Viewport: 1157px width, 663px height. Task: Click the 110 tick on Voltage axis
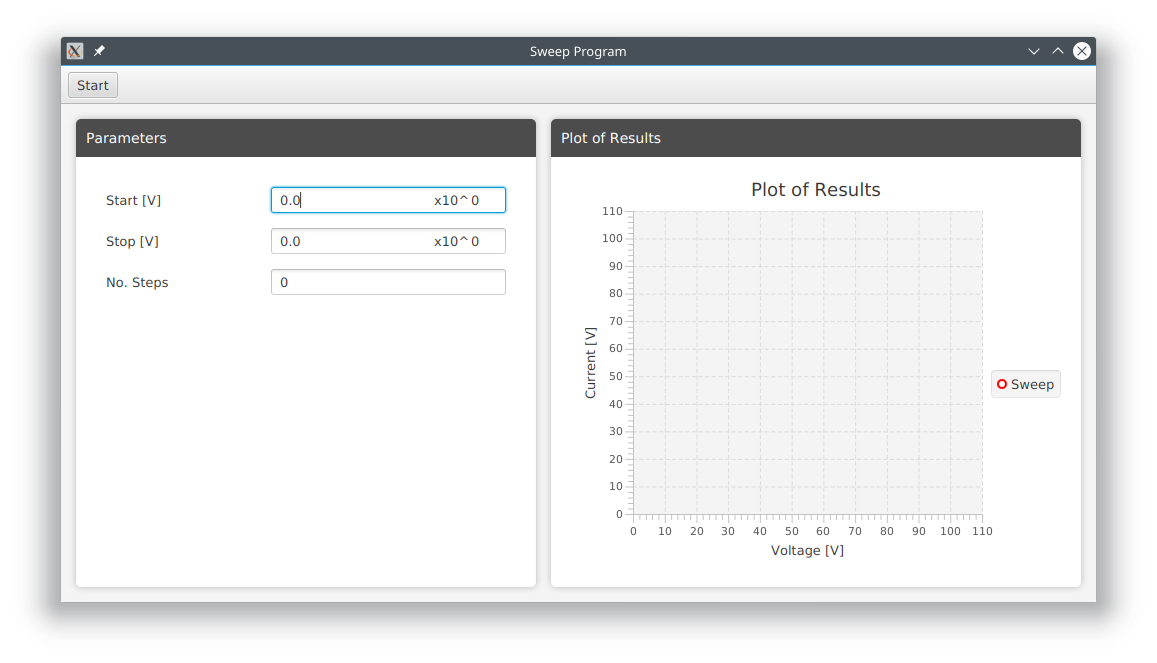point(982,531)
